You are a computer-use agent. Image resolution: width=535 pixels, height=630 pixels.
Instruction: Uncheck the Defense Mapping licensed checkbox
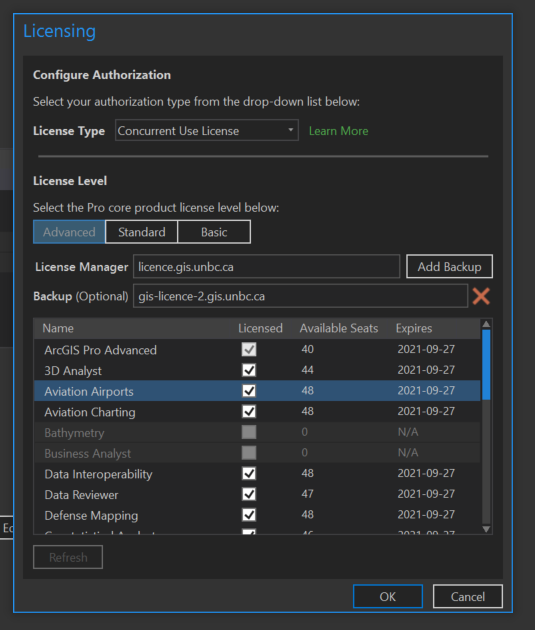(x=249, y=515)
